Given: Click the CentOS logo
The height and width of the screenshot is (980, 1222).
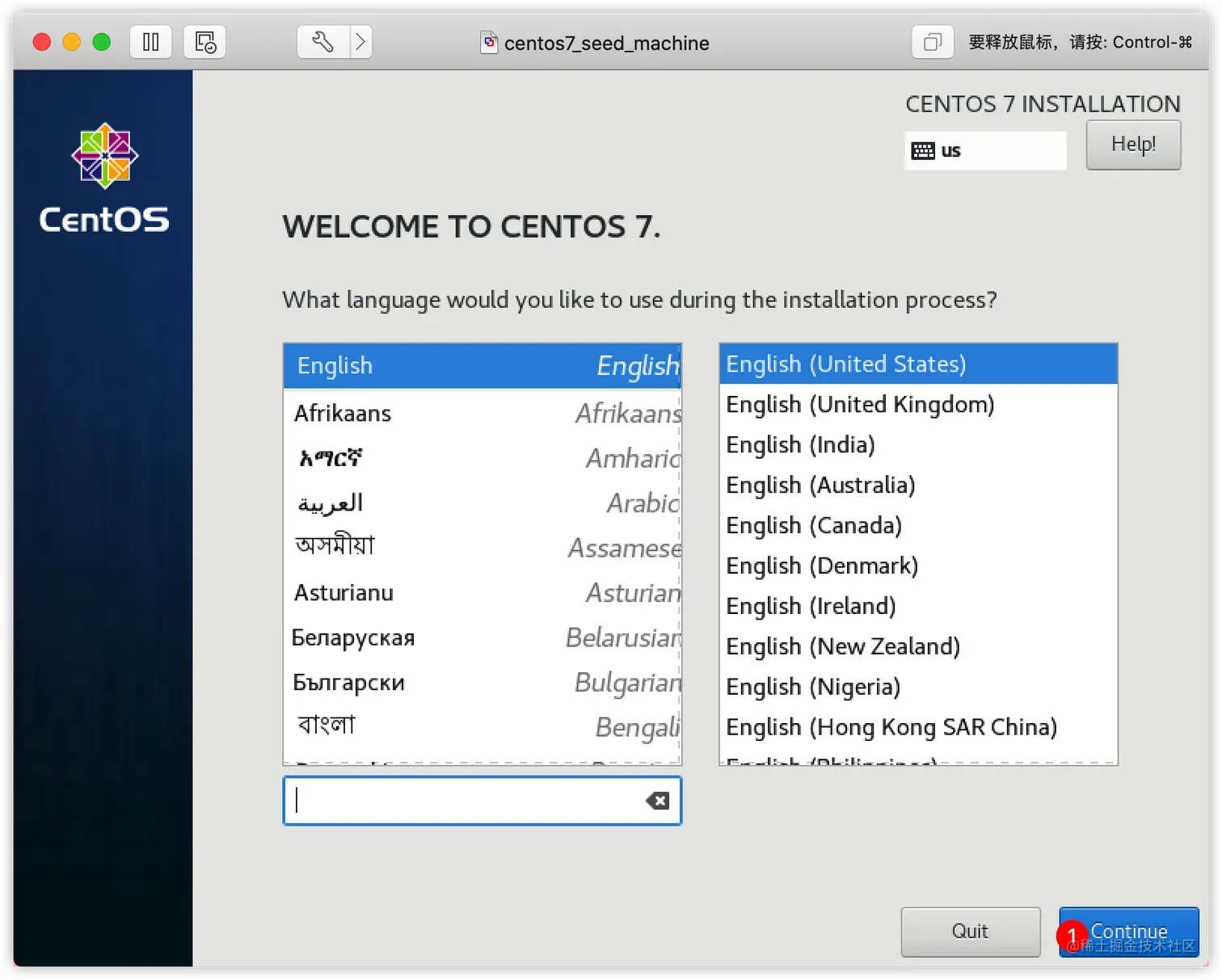Looking at the screenshot, I should click(104, 179).
